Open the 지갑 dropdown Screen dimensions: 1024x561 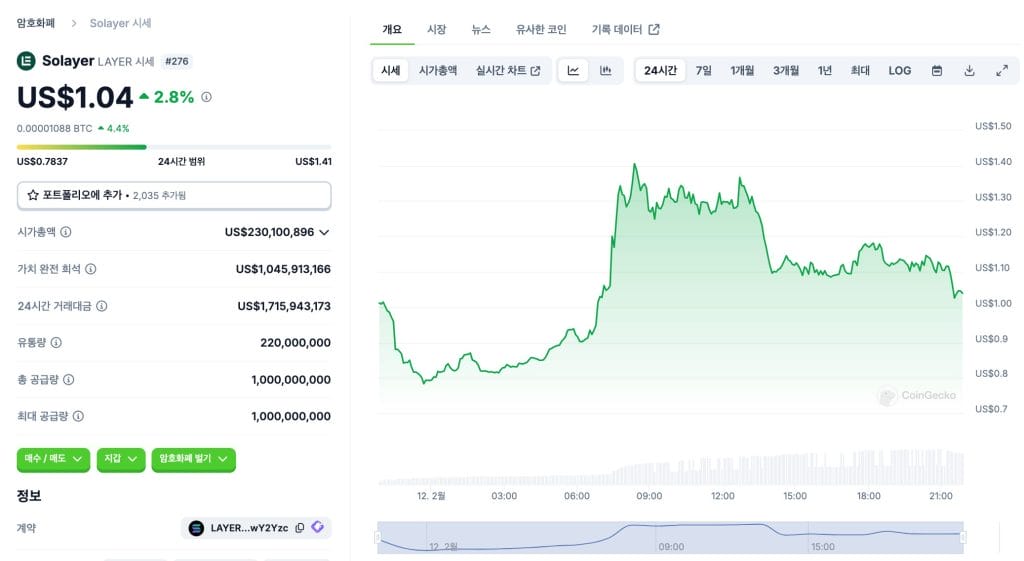[x=121, y=458]
